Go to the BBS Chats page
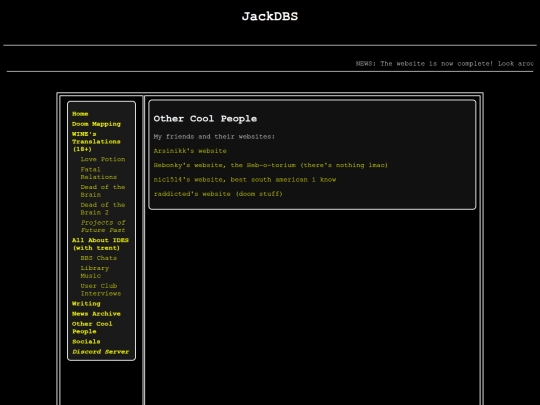Image resolution: width=540 pixels, height=405 pixels. tap(98, 258)
